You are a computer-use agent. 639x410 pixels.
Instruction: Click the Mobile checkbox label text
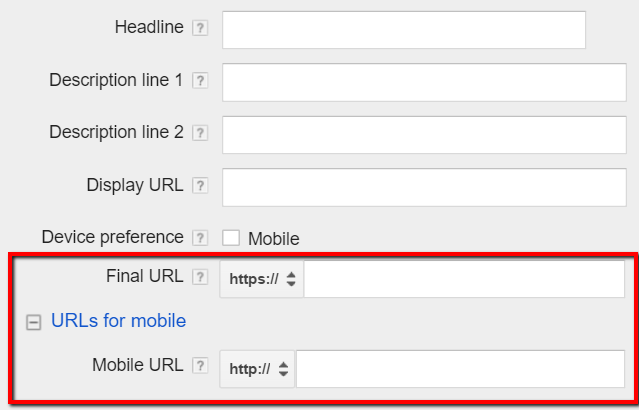tap(274, 239)
